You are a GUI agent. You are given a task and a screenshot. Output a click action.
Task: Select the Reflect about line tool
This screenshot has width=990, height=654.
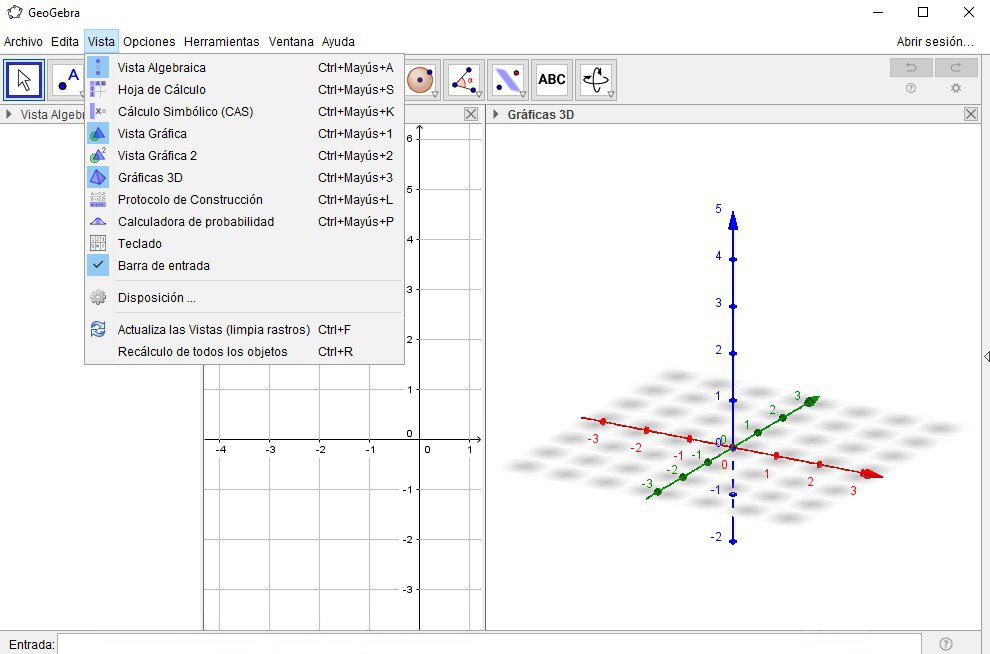tap(508, 80)
